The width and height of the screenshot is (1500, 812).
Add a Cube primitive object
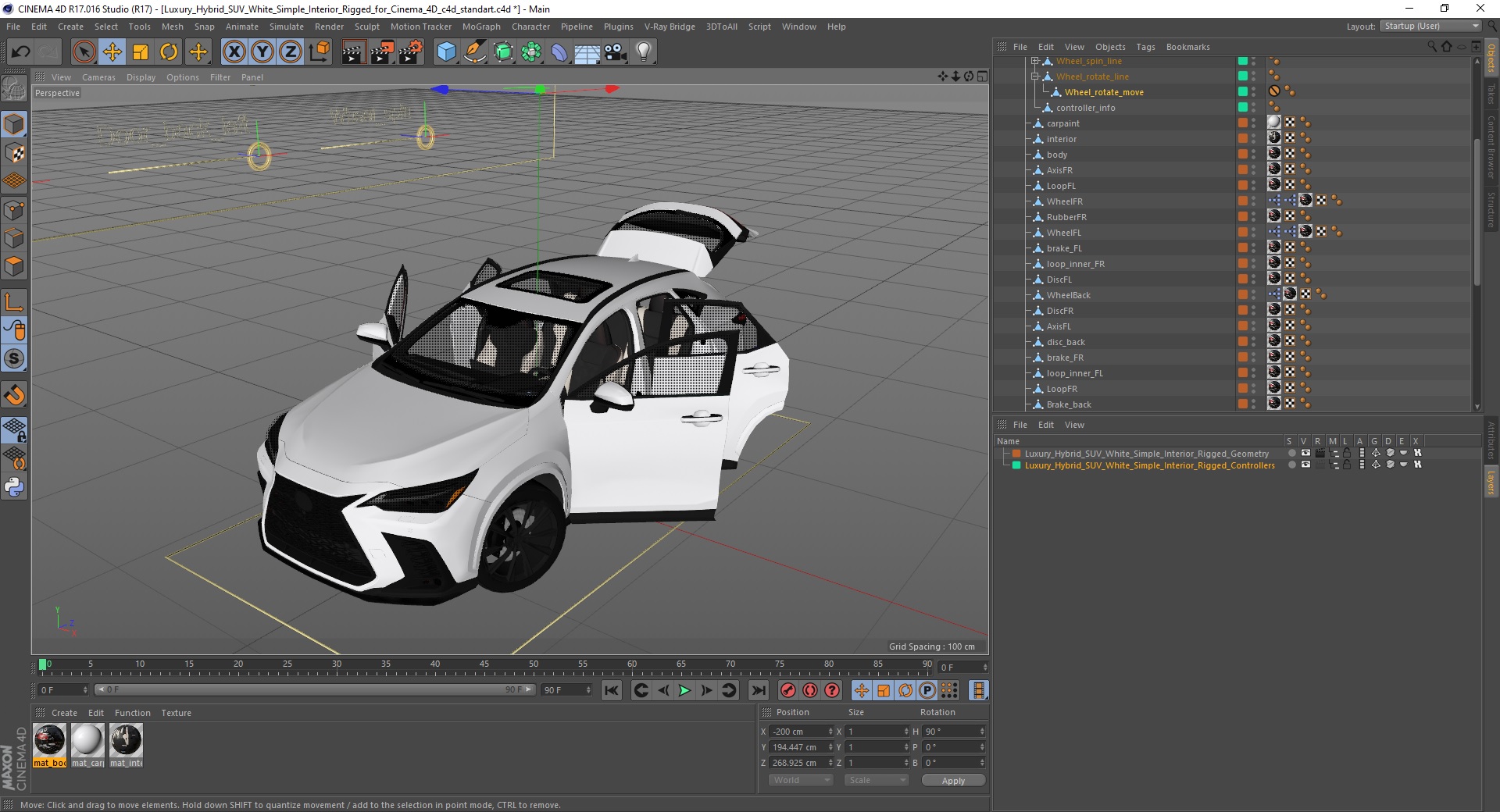(446, 52)
